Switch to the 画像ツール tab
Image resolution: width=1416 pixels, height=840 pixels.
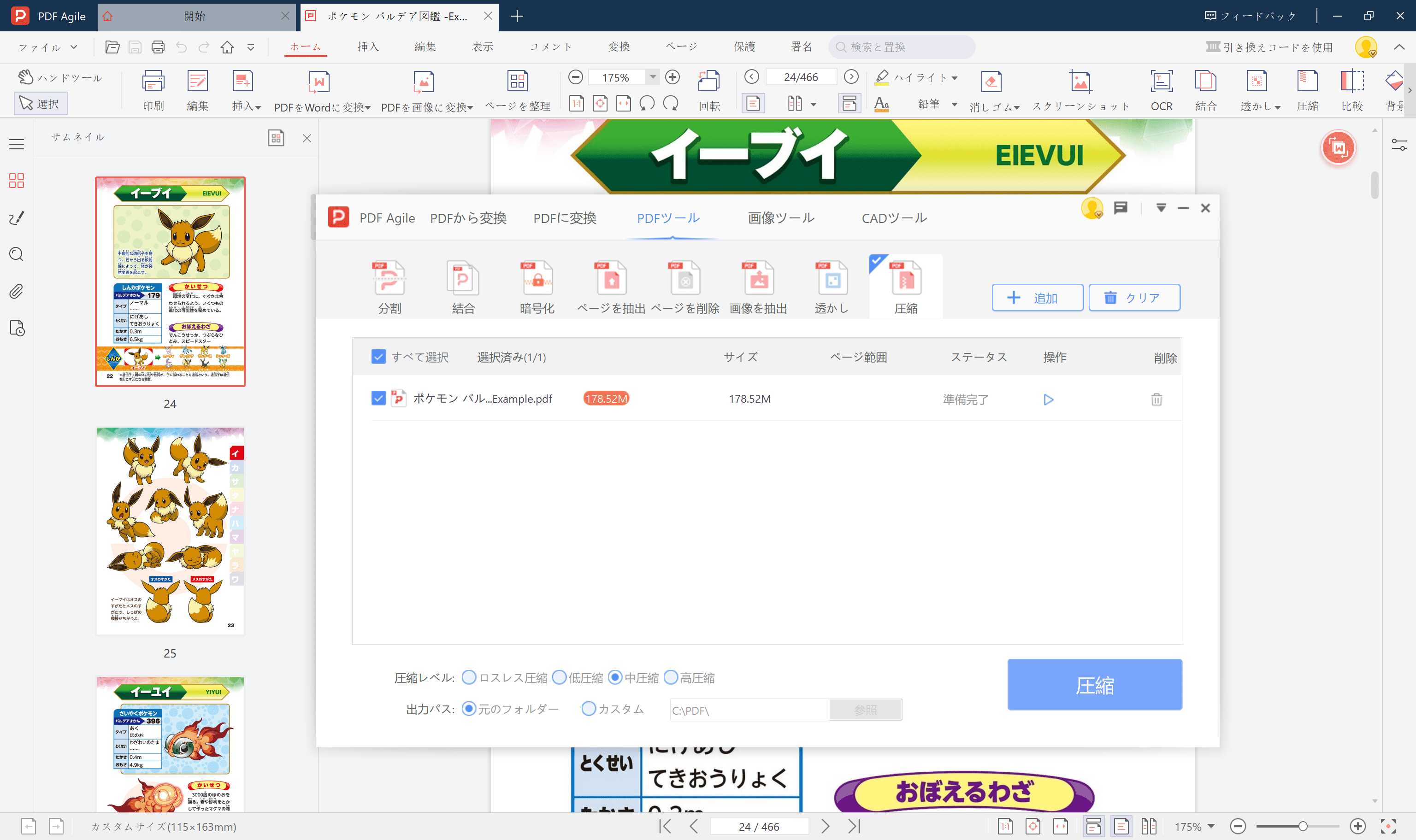point(781,217)
